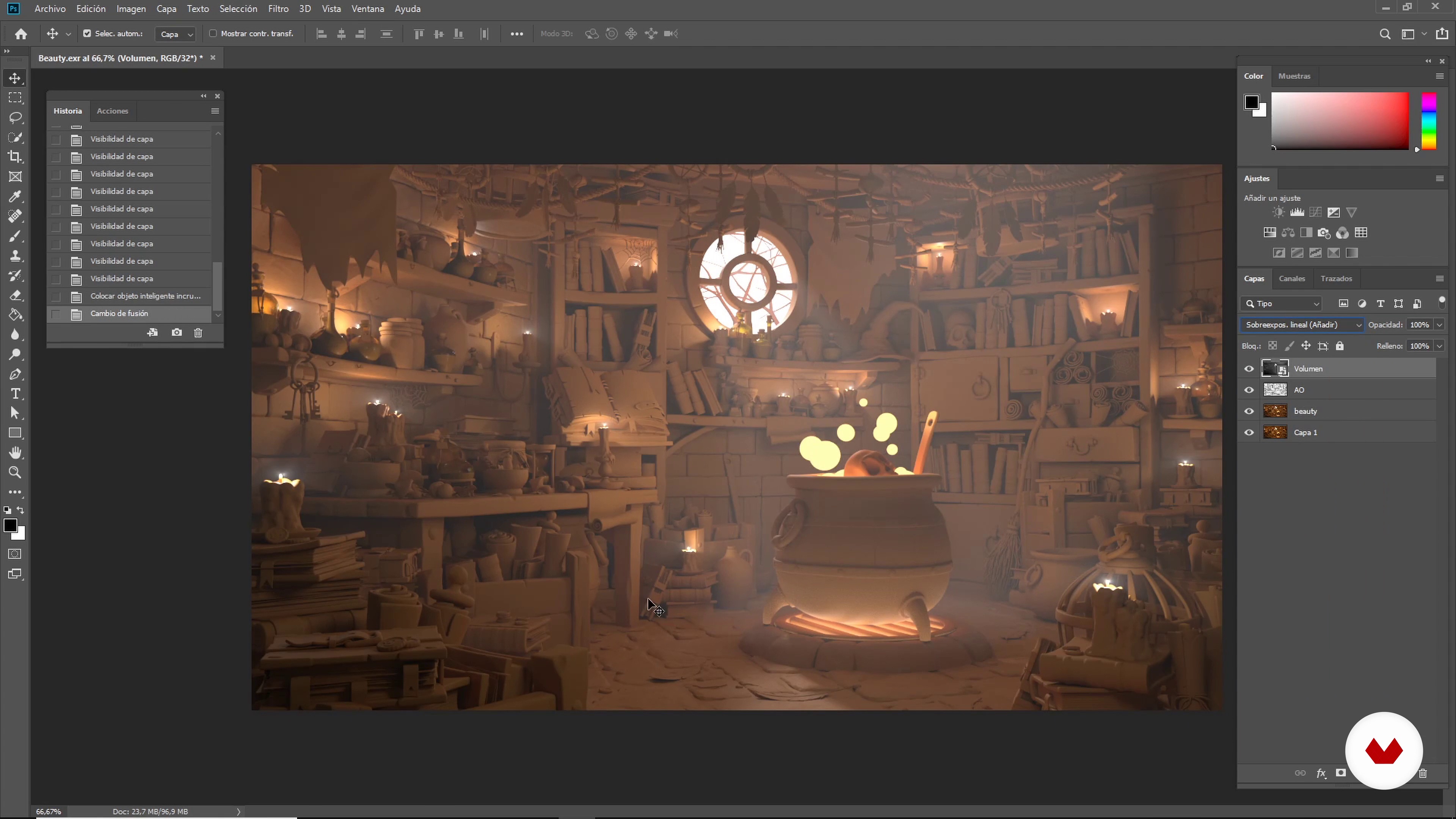Click the Opacidad 100% value field
Screen dimensions: 1456x819
(1419, 325)
